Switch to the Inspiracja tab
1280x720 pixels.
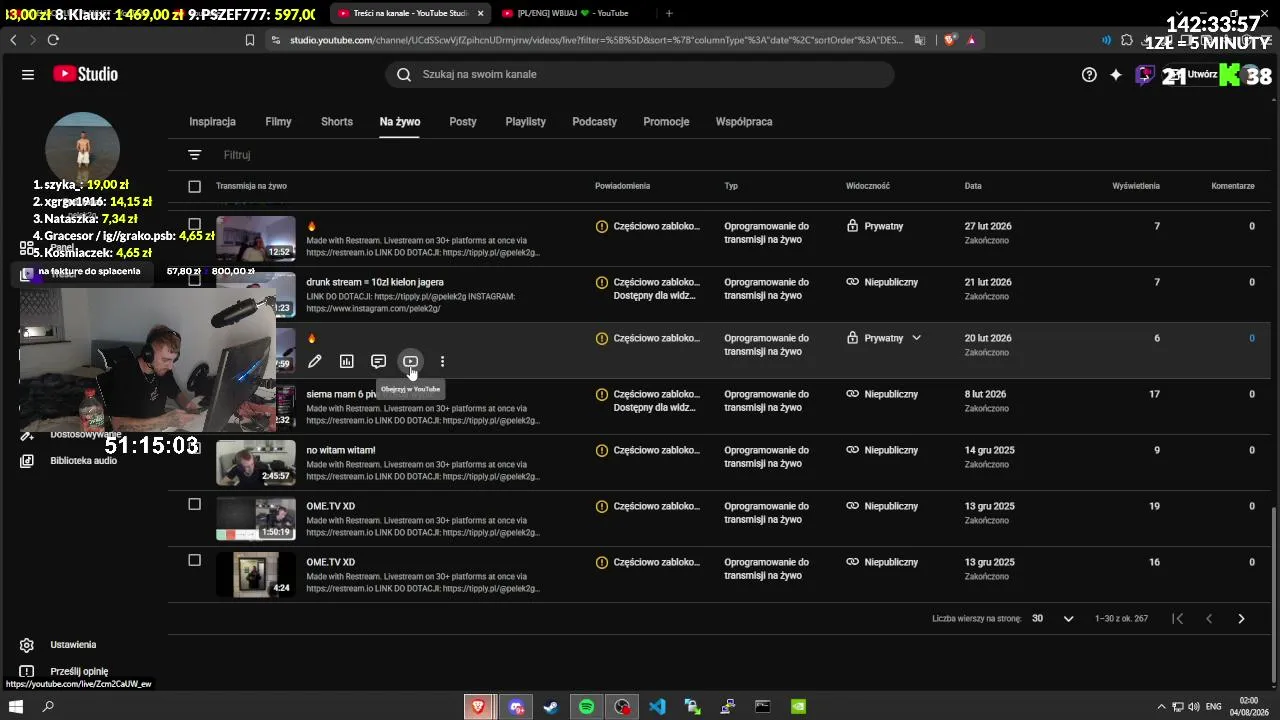coord(213,122)
